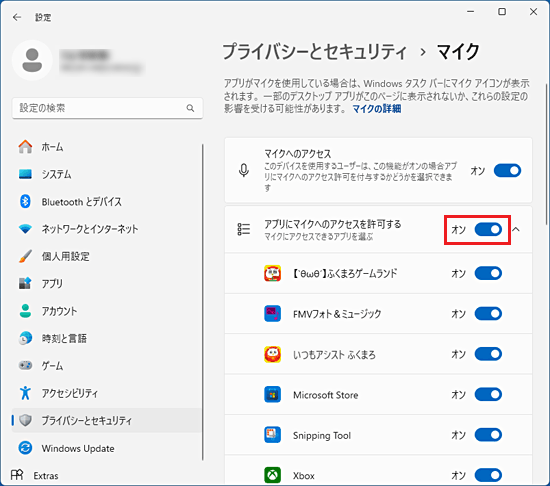The image size is (550, 486).
Task: Click the アプリ sidebar icon
Action: point(25,283)
